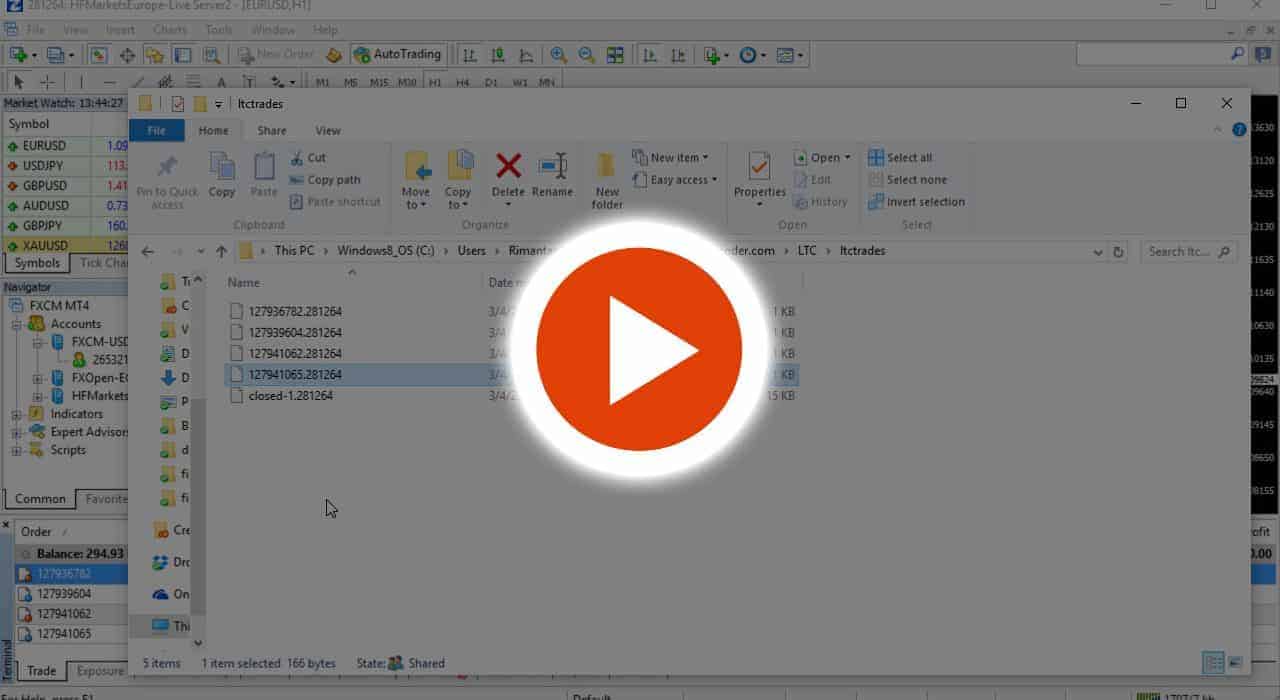
Task: Switch to Exposure tab in Terminal
Action: (x=100, y=672)
